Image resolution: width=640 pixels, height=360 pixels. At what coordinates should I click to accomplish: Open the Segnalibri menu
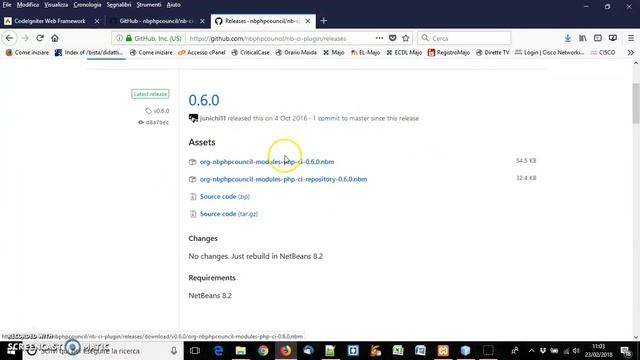click(119, 5)
